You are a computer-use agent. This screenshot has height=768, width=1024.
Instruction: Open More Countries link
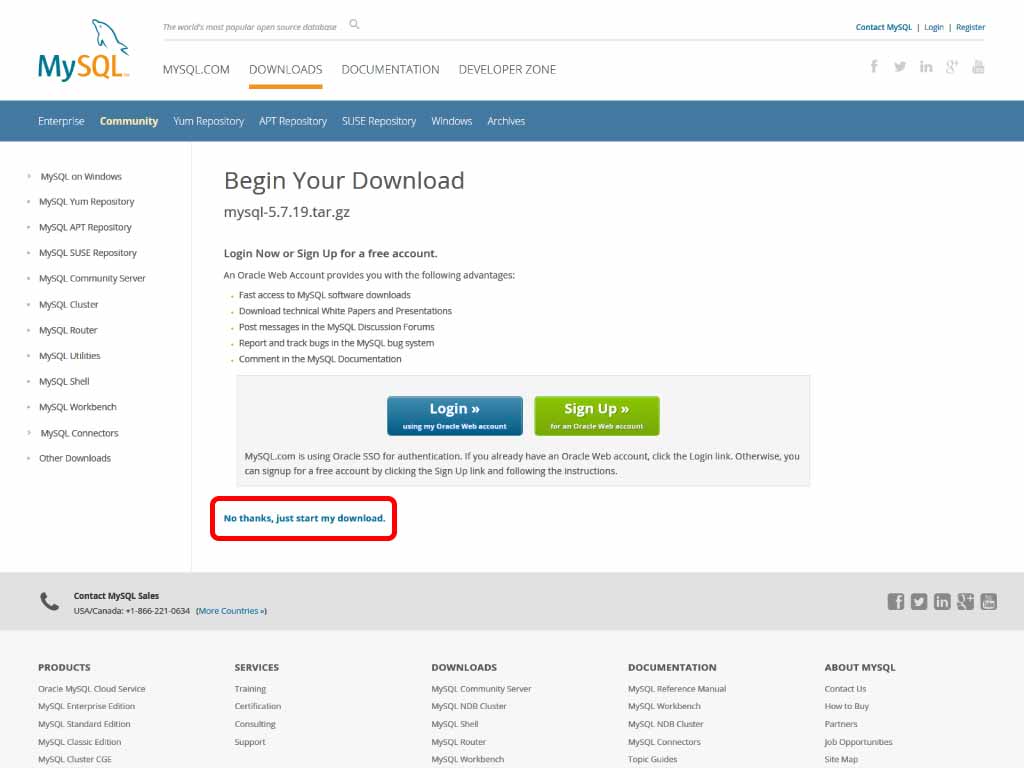[231, 611]
